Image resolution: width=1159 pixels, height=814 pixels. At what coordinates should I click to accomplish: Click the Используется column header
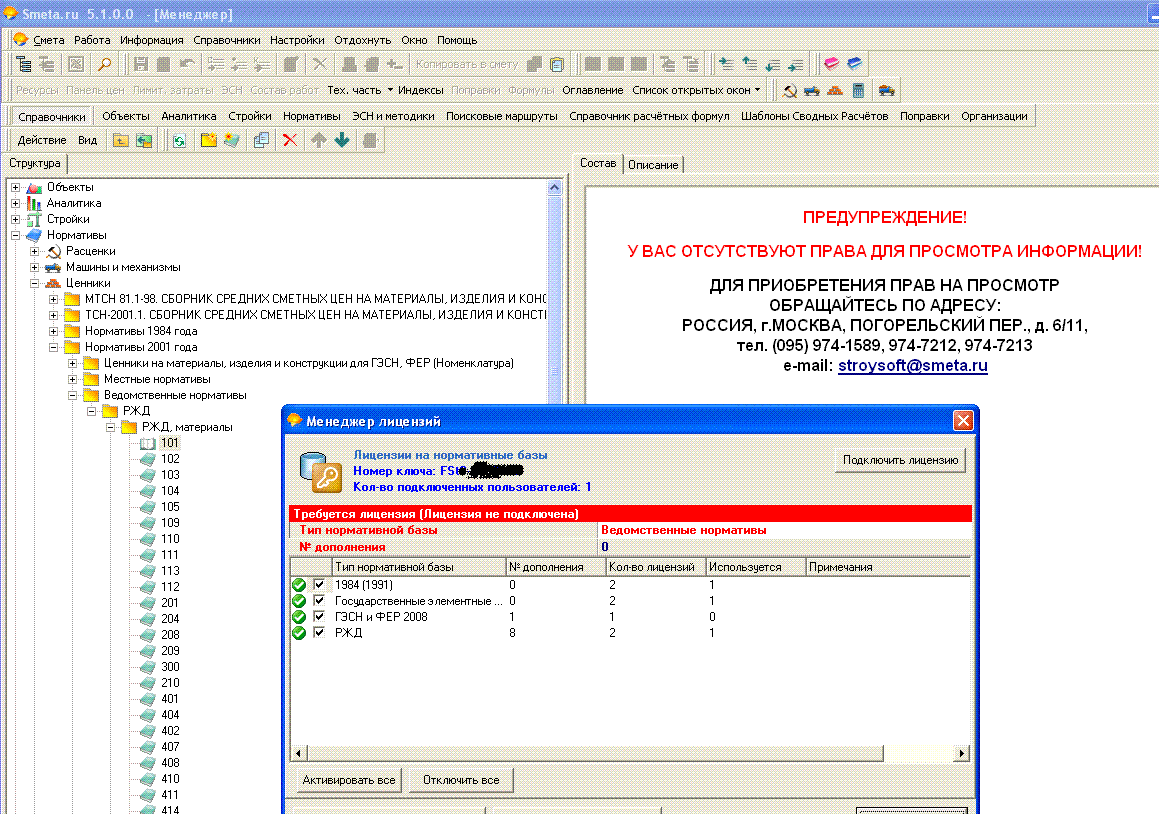tap(755, 567)
